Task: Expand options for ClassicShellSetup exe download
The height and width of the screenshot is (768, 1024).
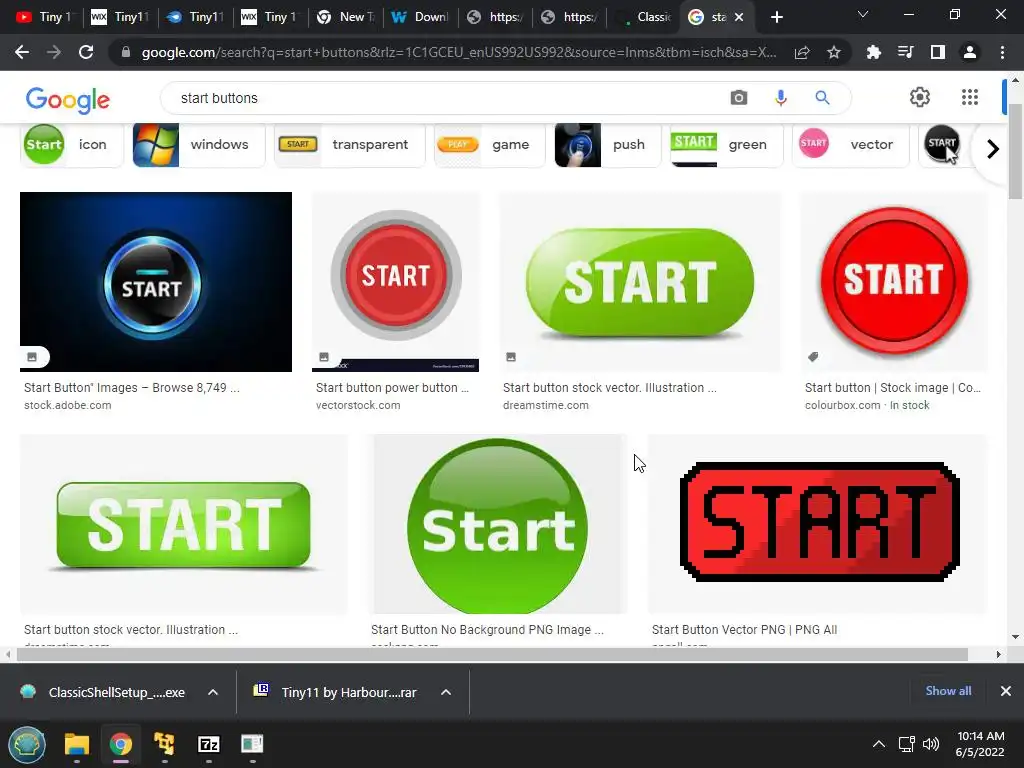Action: [x=213, y=692]
